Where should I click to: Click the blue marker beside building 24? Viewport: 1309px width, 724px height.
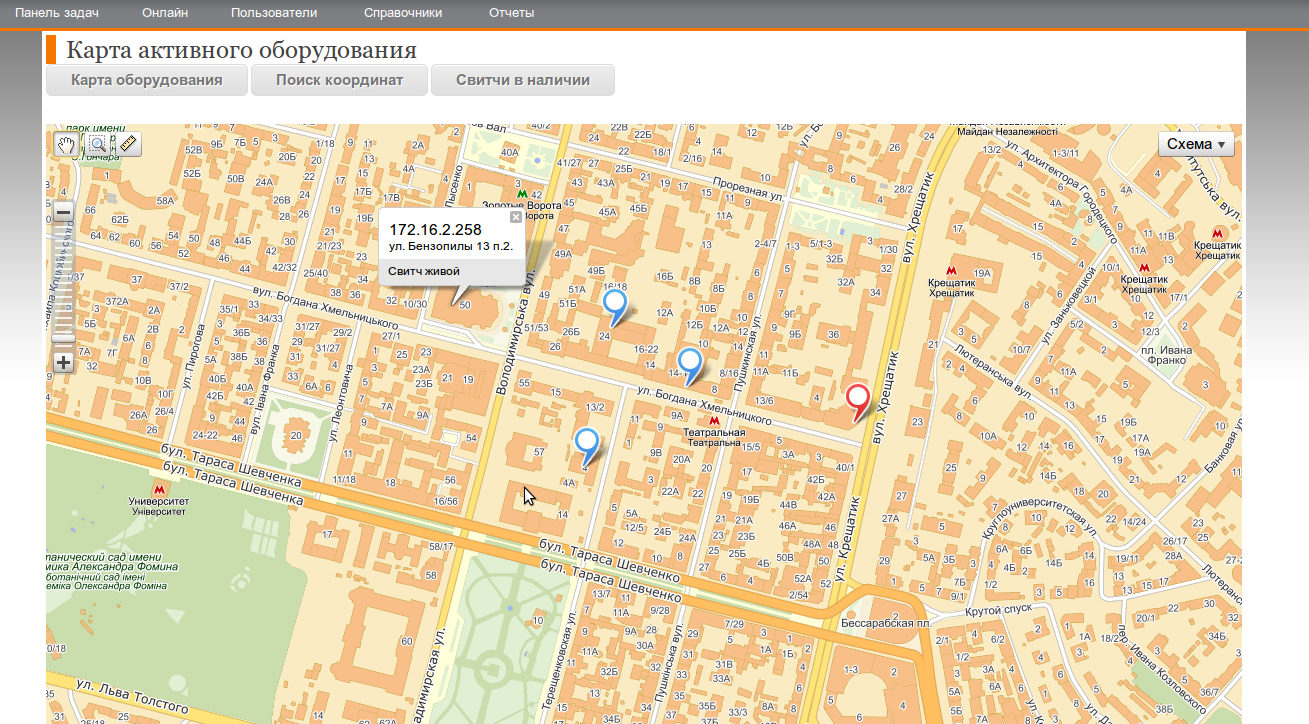pyautogui.click(x=615, y=304)
